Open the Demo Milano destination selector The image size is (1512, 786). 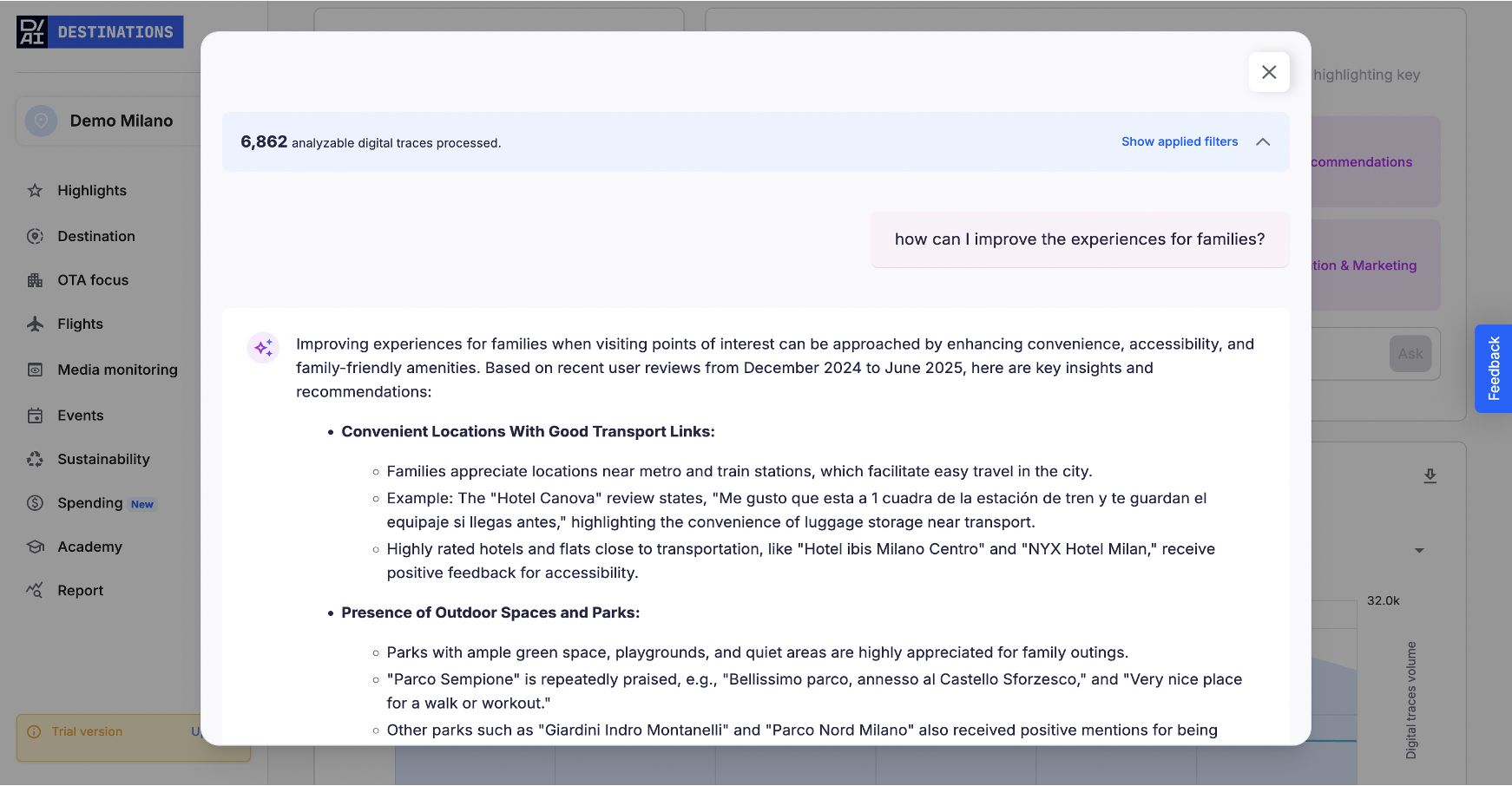(x=108, y=121)
